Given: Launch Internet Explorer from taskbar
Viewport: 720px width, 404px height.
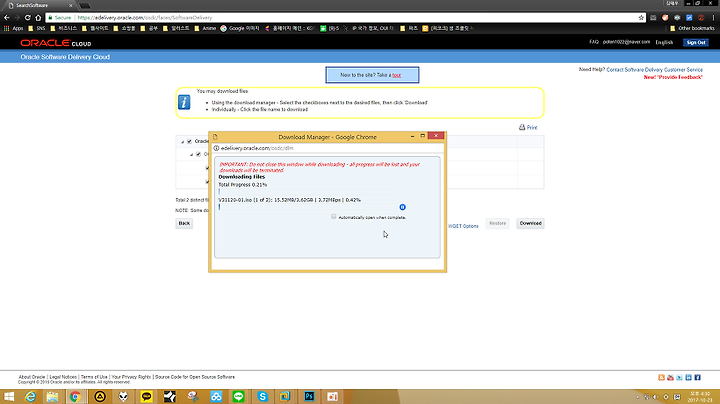Looking at the screenshot, I should pos(30,397).
